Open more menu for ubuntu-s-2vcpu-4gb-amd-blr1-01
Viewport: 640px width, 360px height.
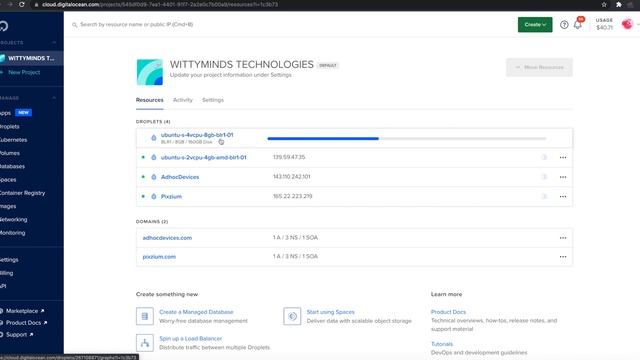[563, 158]
